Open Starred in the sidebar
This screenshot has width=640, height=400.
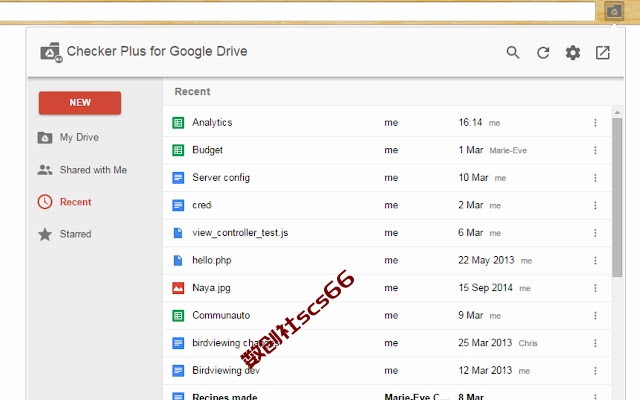pos(76,234)
